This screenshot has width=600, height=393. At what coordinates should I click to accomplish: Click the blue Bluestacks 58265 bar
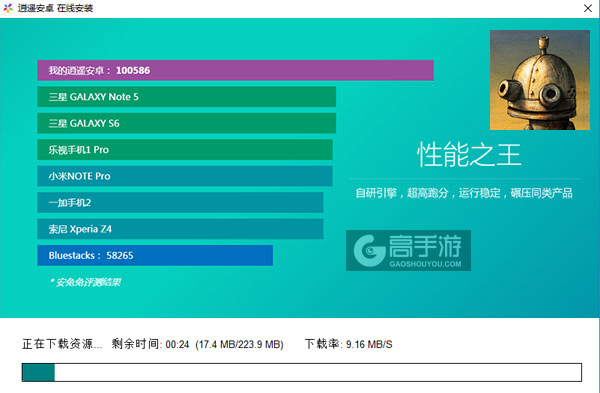pos(155,255)
